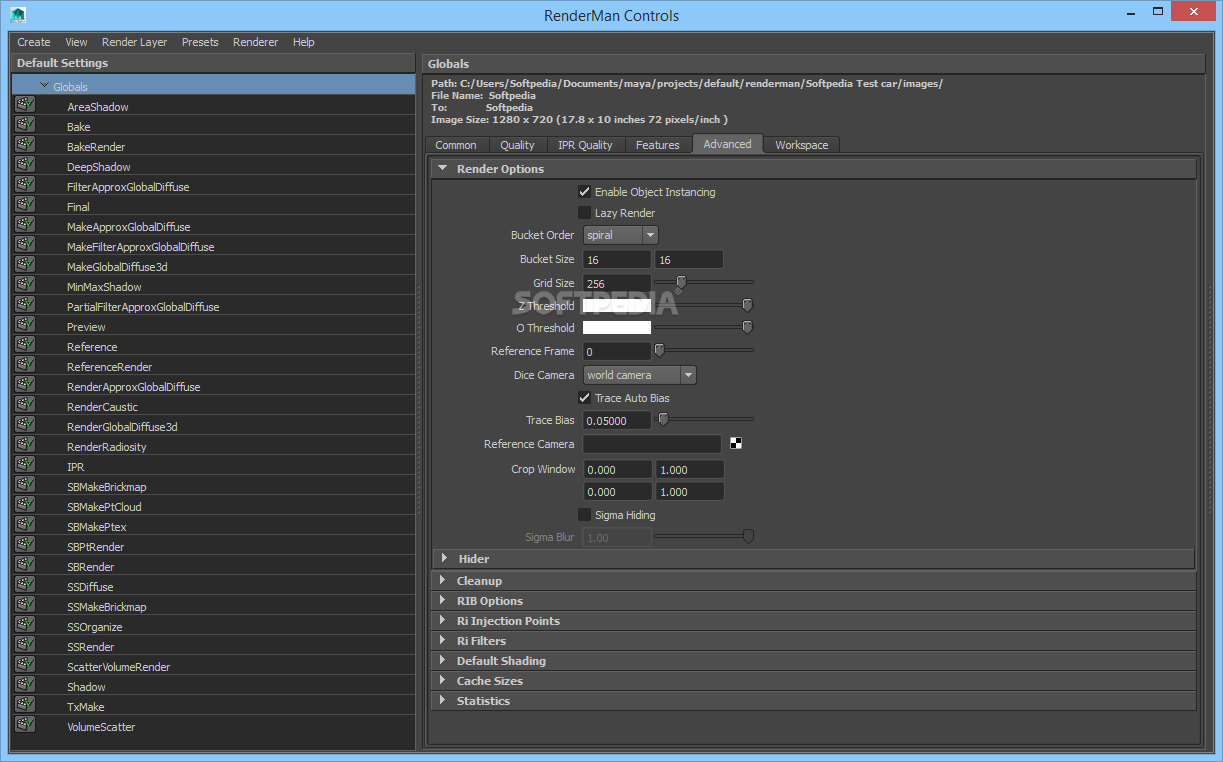This screenshot has width=1223, height=762.
Task: Select the RenderGlobalDiffuse3d item
Action: (x=122, y=427)
